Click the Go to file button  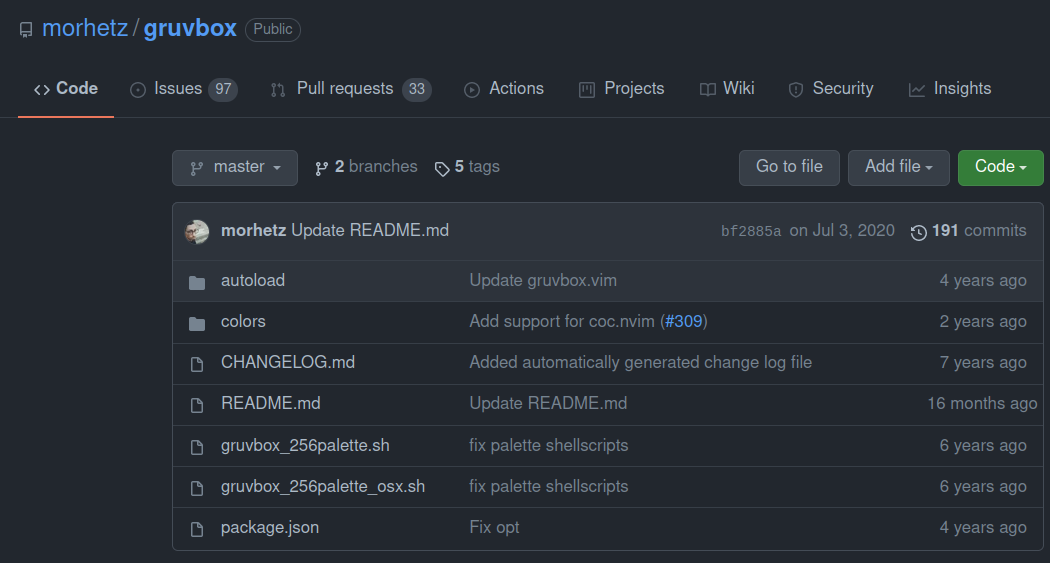coord(789,167)
